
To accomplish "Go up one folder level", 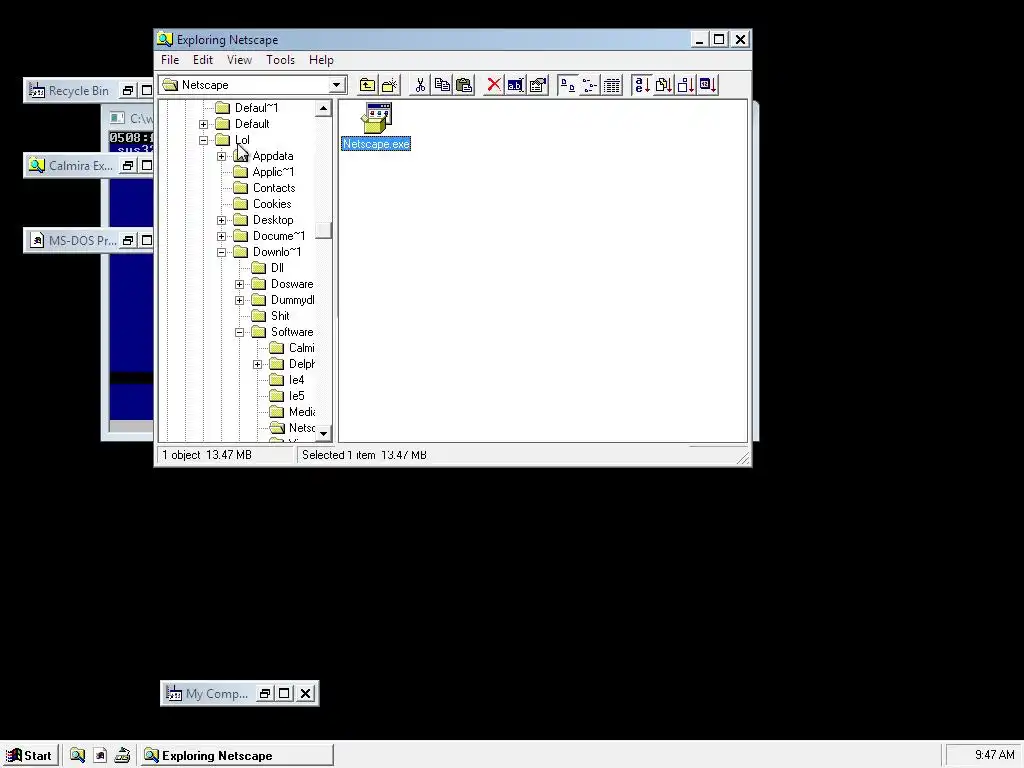I will 368,85.
